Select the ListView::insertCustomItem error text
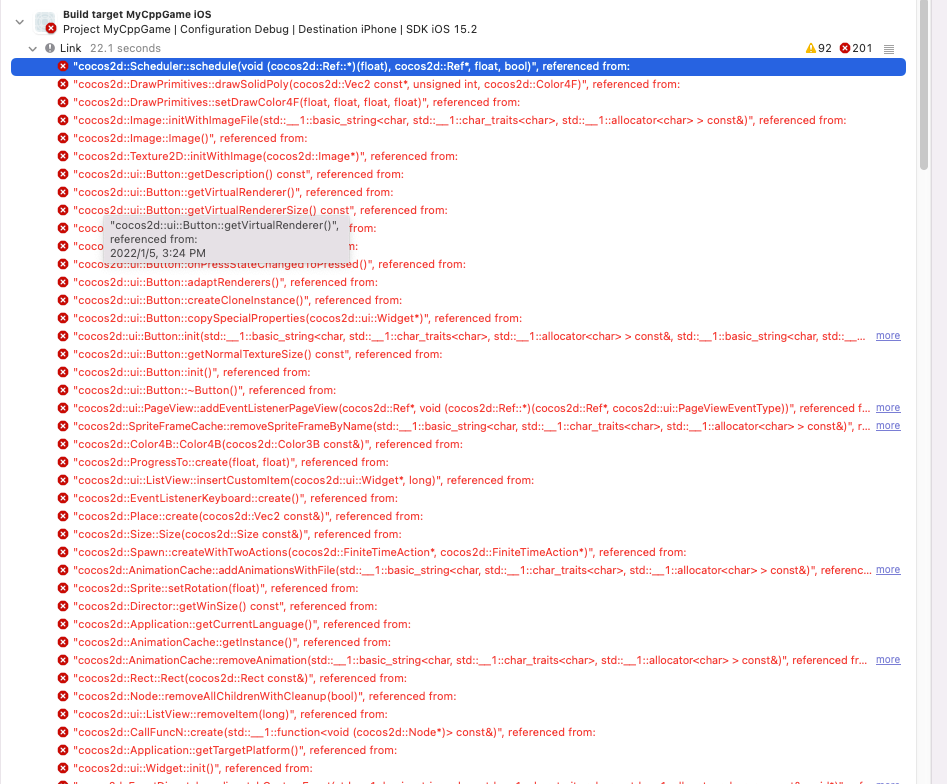947x784 pixels. tap(303, 480)
